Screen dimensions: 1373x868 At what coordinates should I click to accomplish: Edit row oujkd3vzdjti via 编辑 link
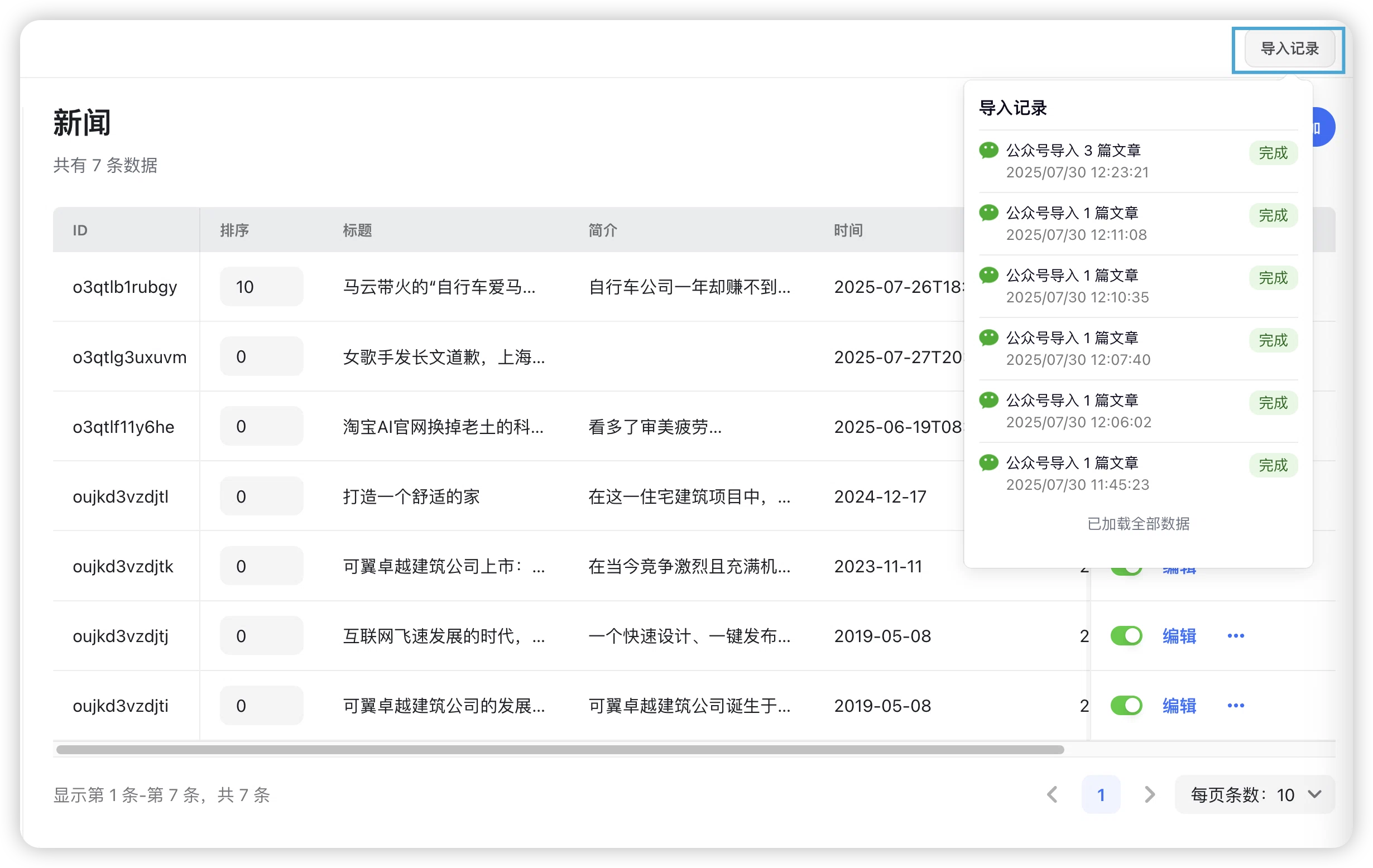(1179, 706)
